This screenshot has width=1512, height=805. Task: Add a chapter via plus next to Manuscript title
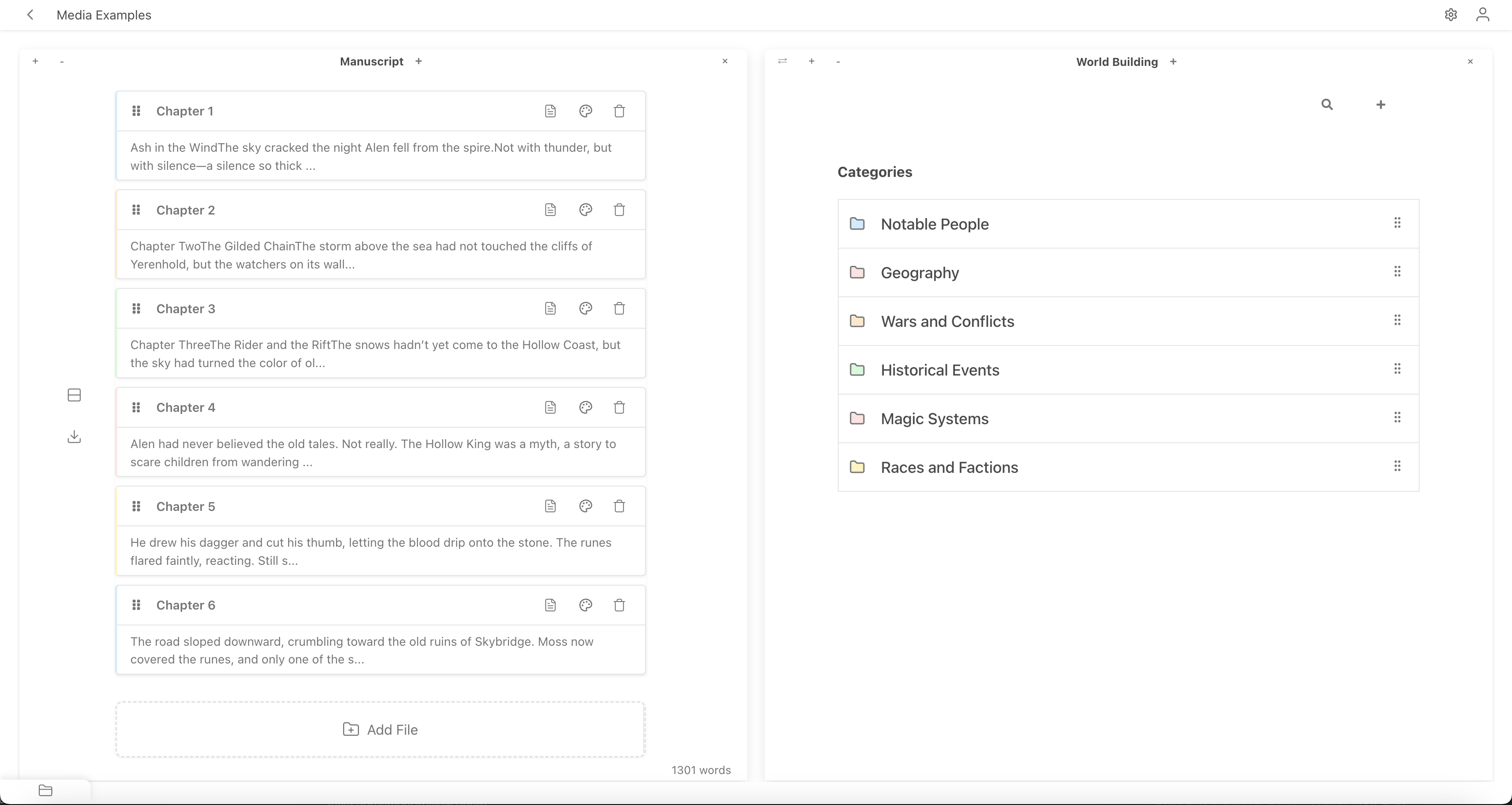419,61
